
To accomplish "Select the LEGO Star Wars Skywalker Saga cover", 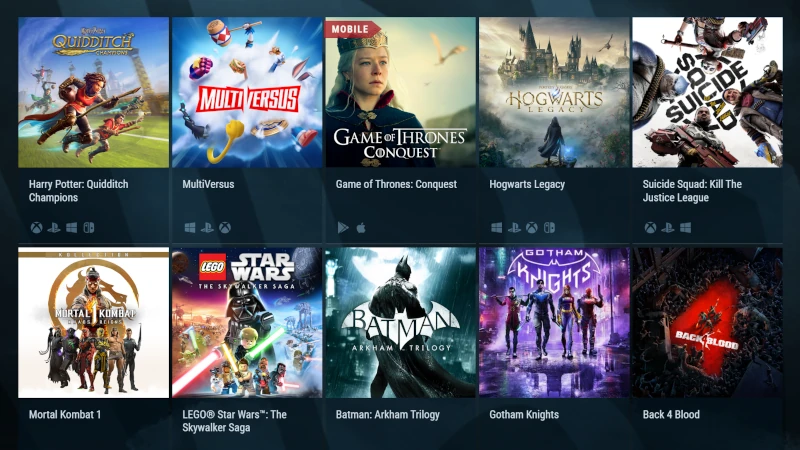I will tap(247, 322).
